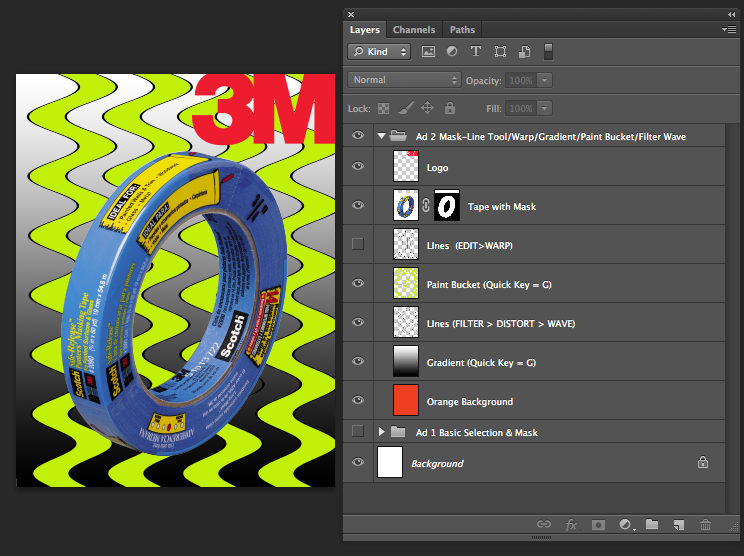The height and width of the screenshot is (556, 744).
Task: Select Paint Bucket layer thumbnail
Action: point(406,283)
